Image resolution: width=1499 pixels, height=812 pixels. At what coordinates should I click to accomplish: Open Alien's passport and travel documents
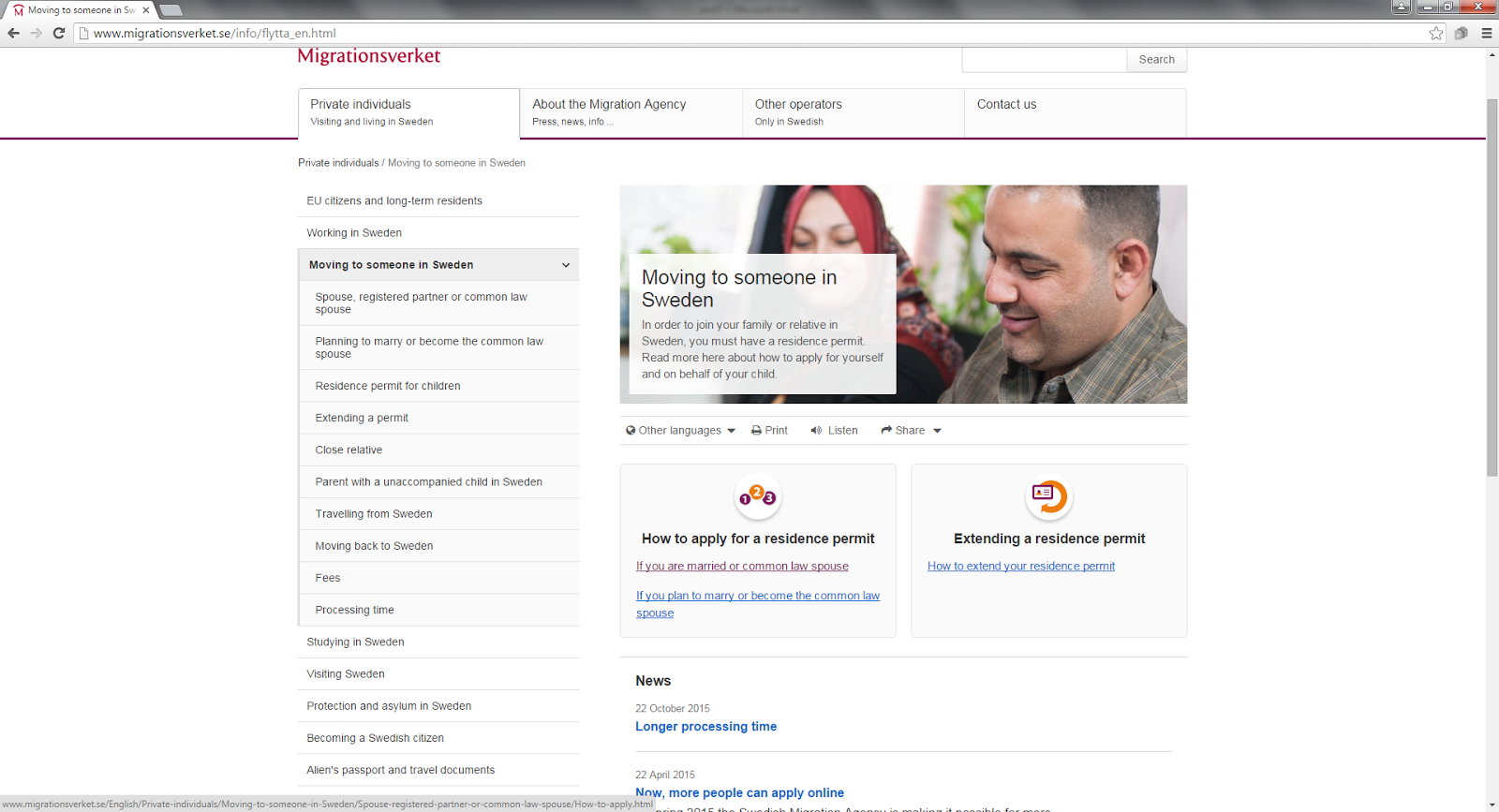[x=438, y=770]
